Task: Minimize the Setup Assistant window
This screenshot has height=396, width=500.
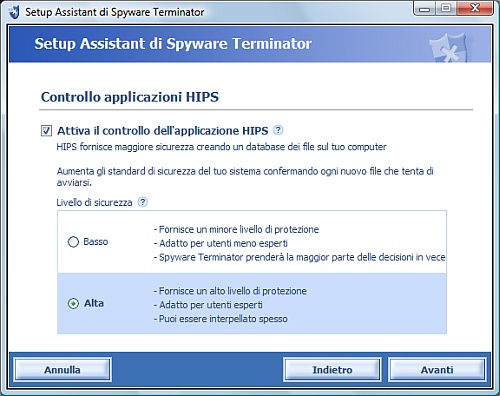Action: [424, 8]
